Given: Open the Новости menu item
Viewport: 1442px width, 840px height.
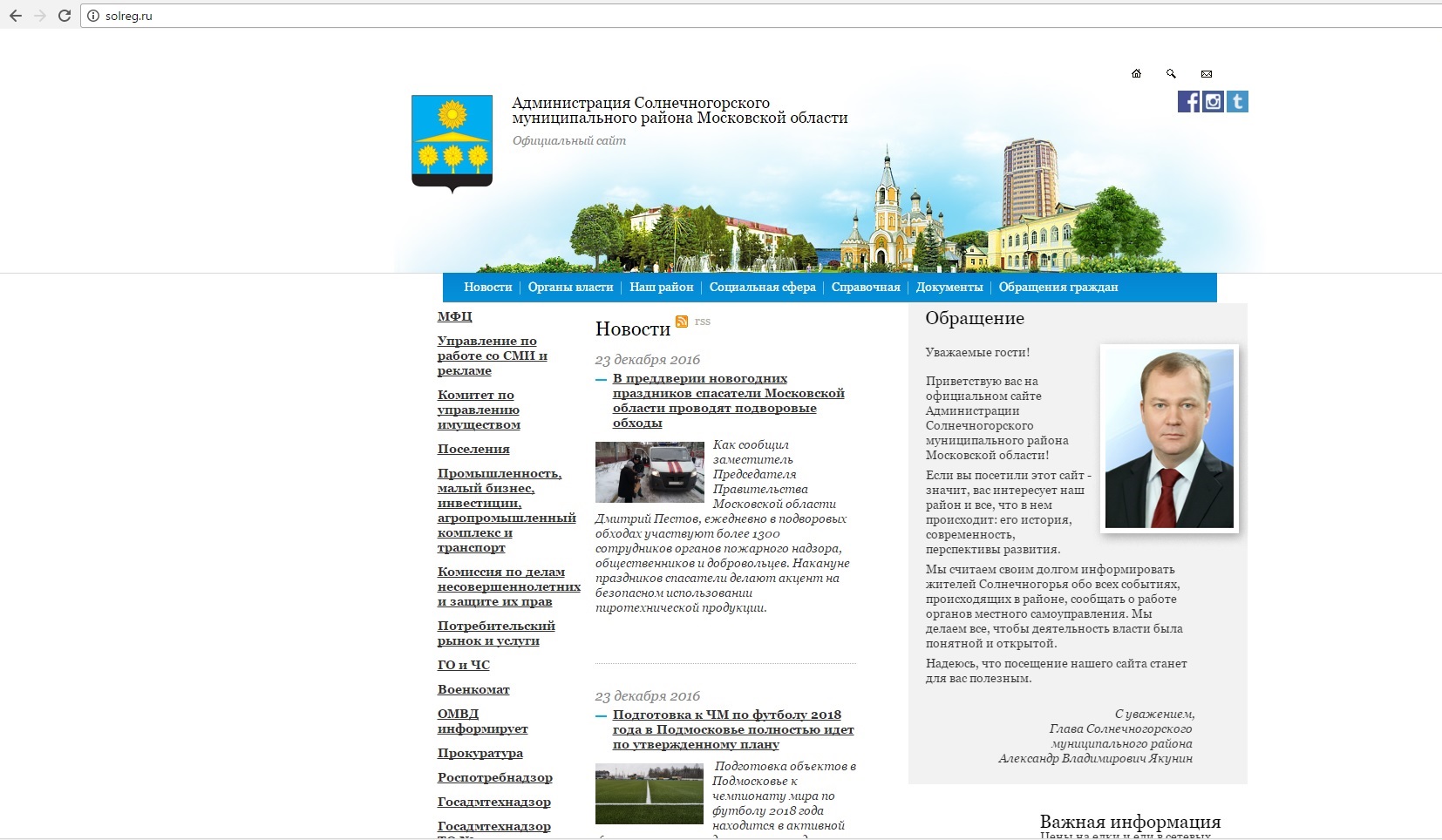Looking at the screenshot, I should pyautogui.click(x=487, y=287).
